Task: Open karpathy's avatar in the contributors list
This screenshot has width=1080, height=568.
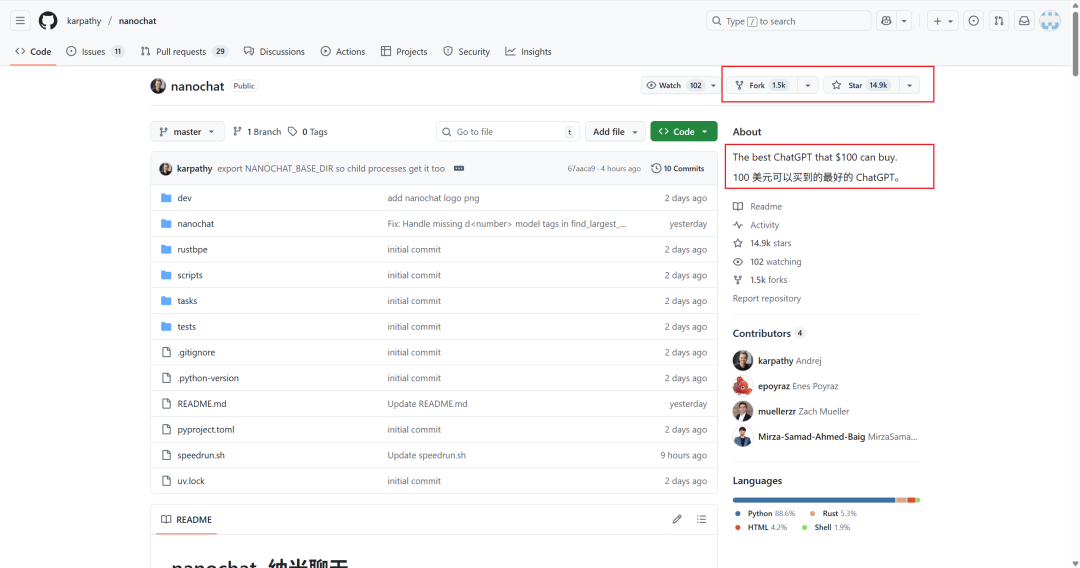Action: [x=742, y=360]
